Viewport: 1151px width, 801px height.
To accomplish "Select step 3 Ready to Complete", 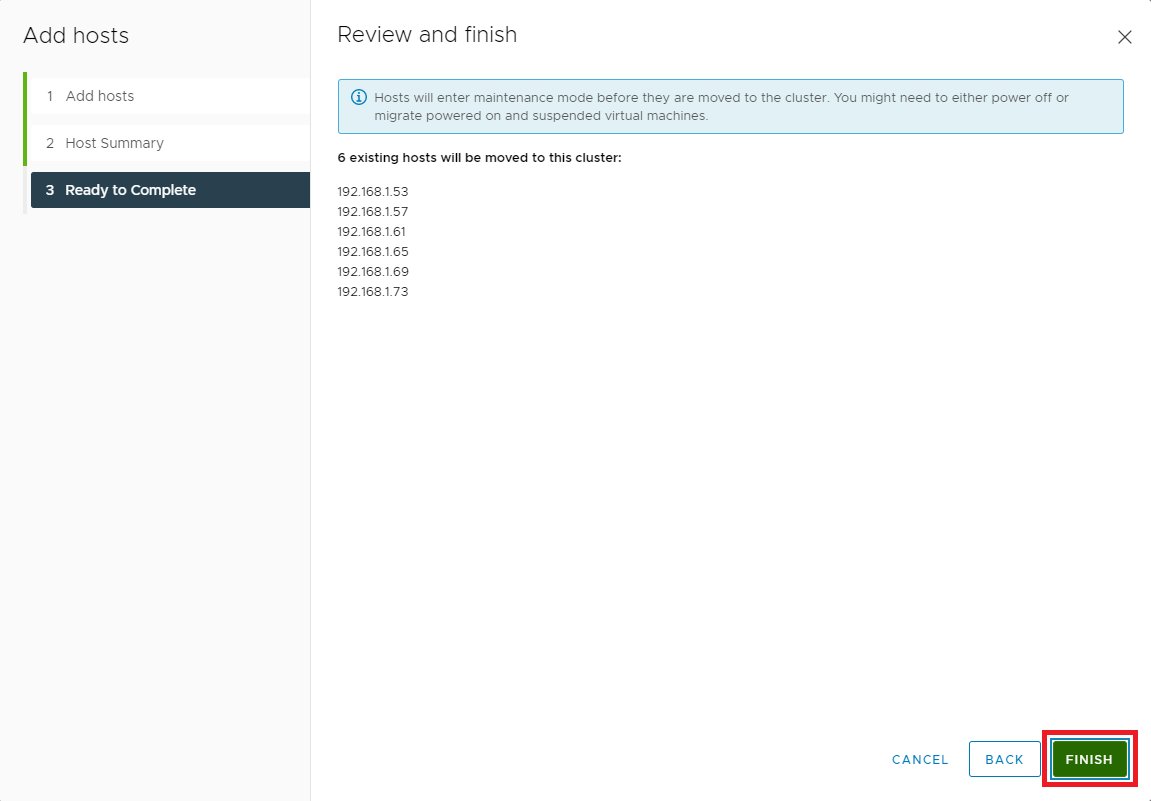I will (x=130, y=190).
